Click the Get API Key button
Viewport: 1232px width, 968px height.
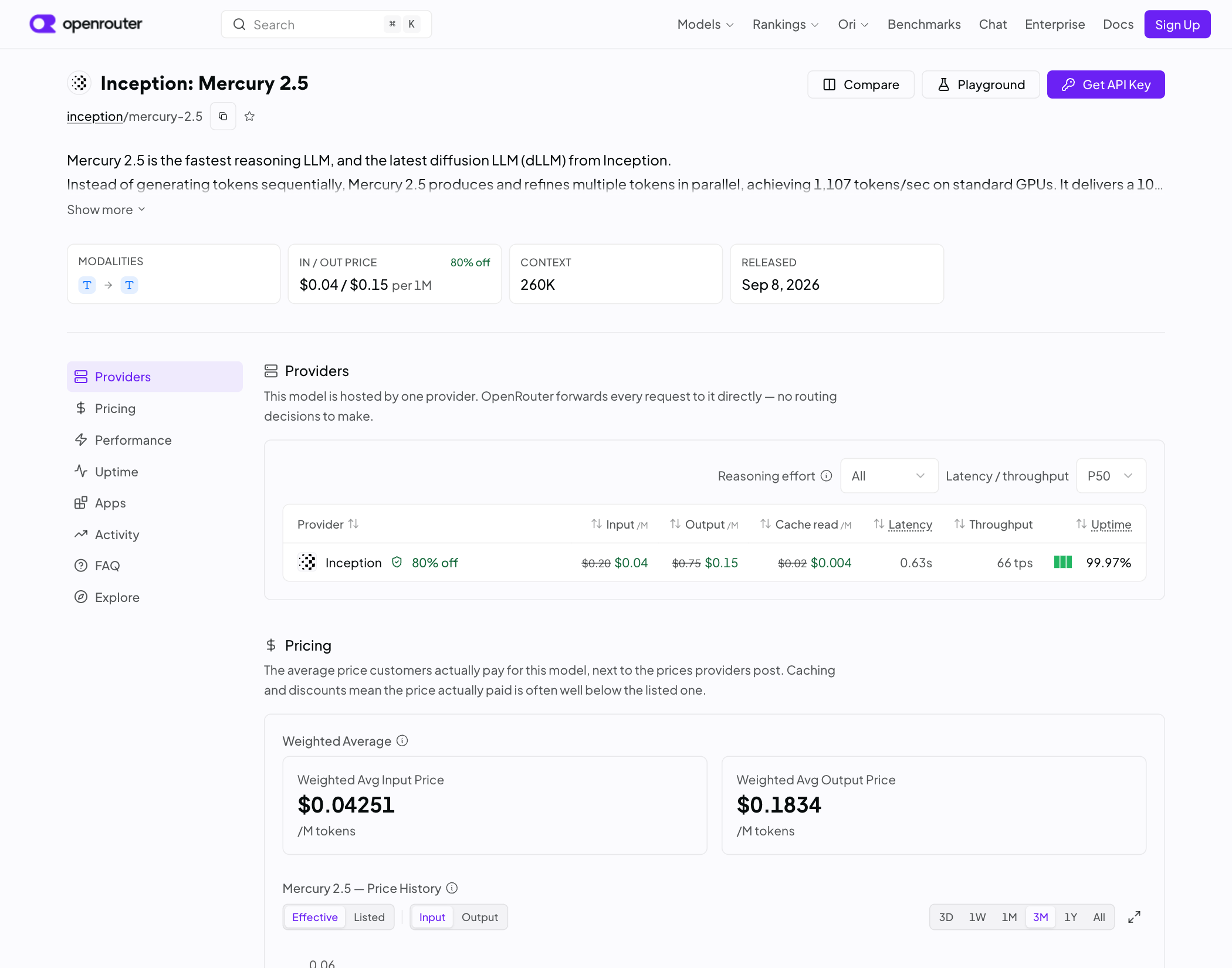(x=1106, y=84)
